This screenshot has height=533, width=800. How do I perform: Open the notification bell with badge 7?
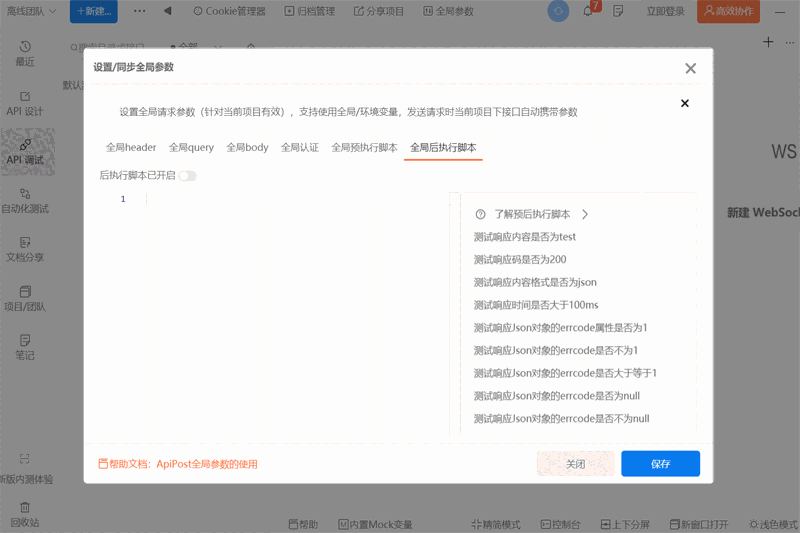(588, 11)
